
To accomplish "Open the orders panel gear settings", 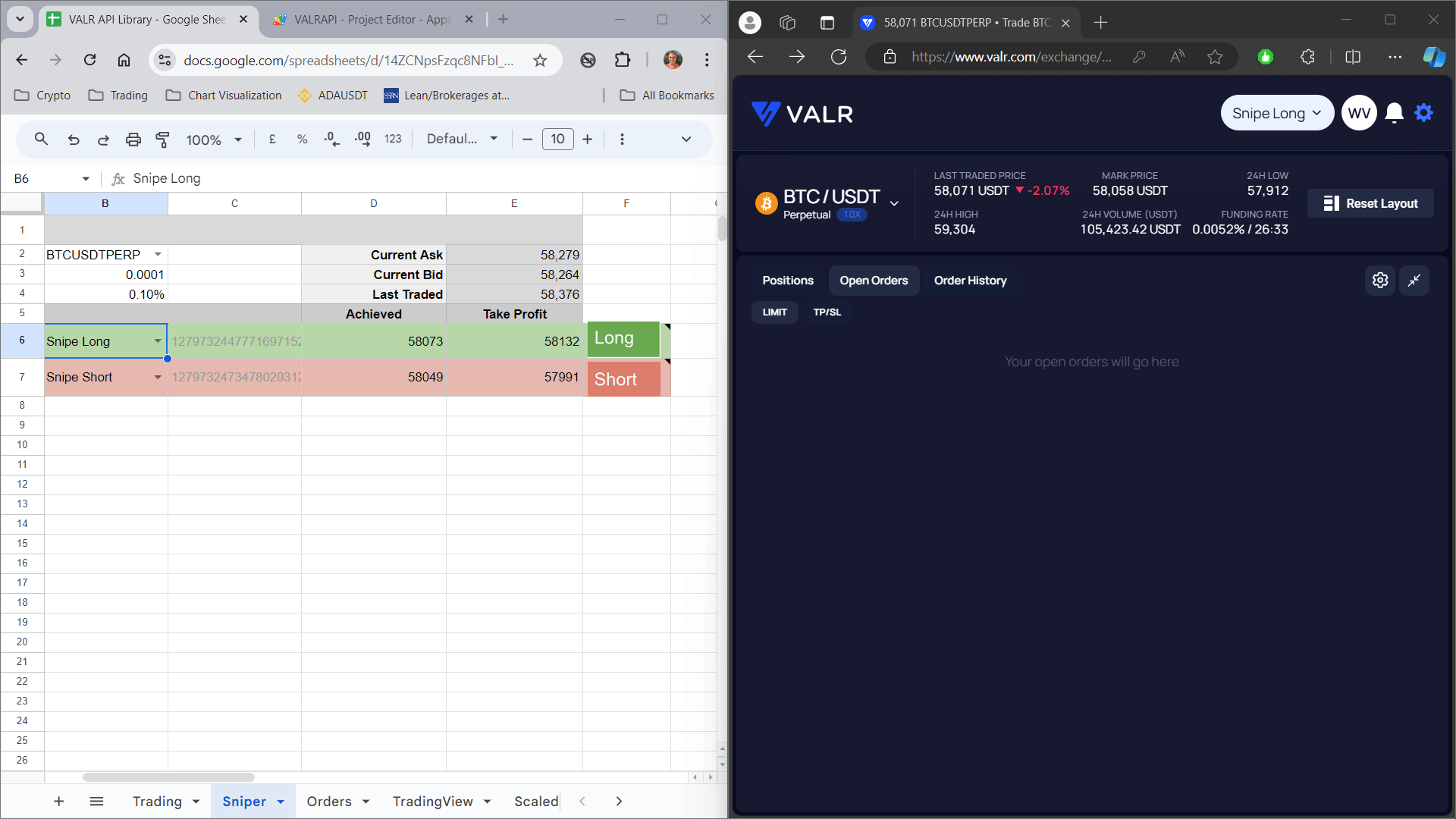I will click(x=1380, y=281).
